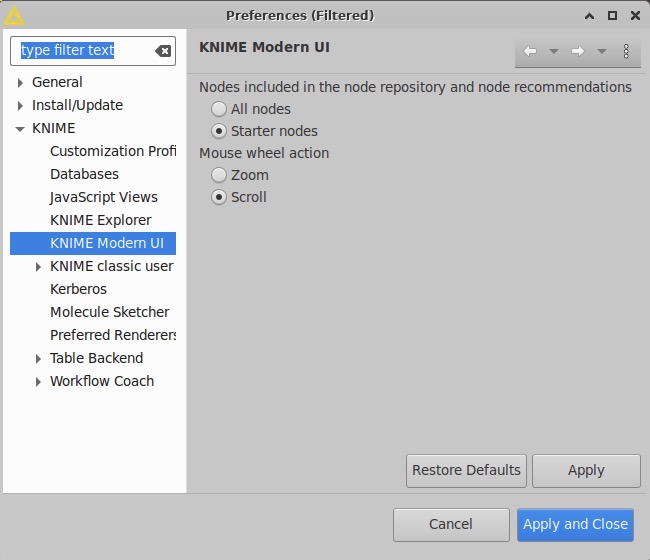This screenshot has width=650, height=560.
Task: Expand the Workflow Coach node
Action: (38, 382)
